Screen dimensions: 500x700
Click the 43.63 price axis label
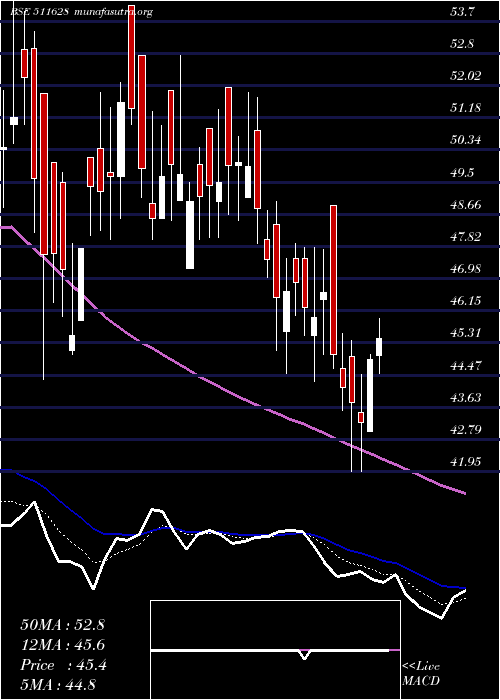pos(466,398)
